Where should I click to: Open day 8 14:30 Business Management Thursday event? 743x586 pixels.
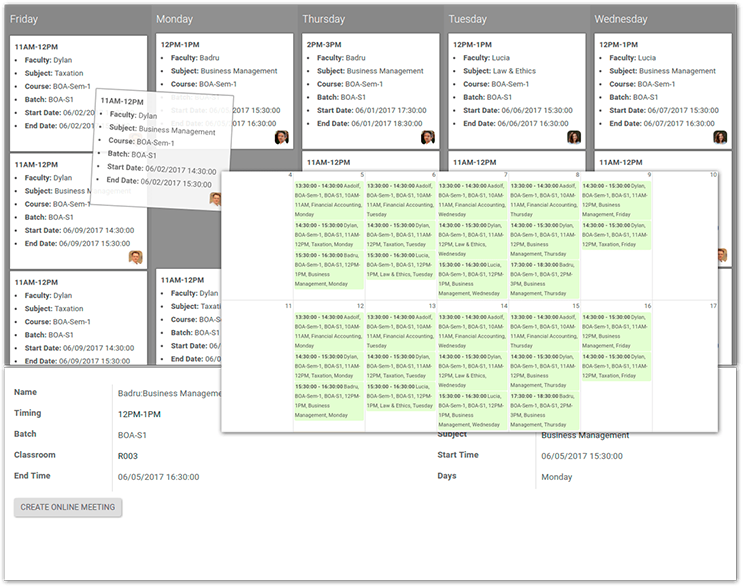544,240
